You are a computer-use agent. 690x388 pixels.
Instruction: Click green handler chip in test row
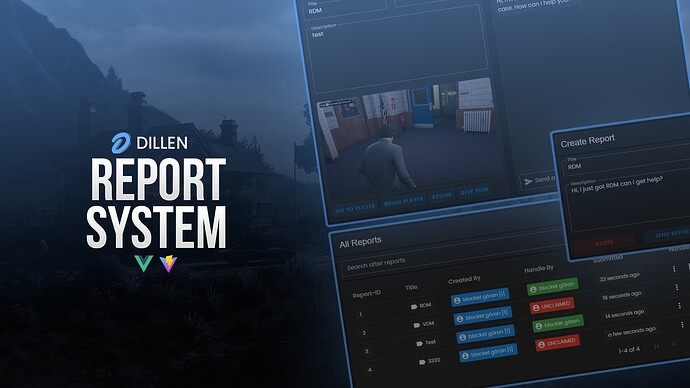point(558,324)
